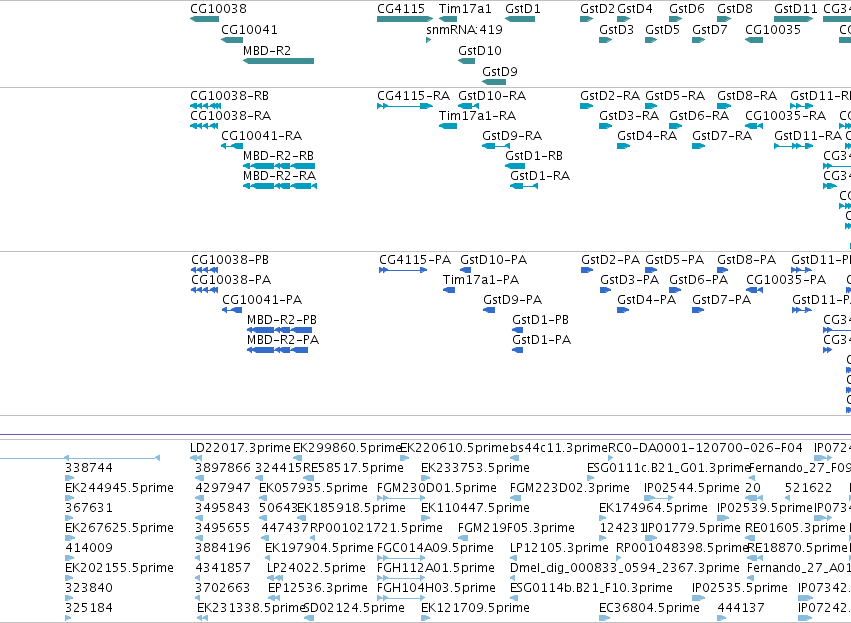Click the Tim17a1-PA protein label
Viewport: 851px width, 623px height.
[x=481, y=280]
